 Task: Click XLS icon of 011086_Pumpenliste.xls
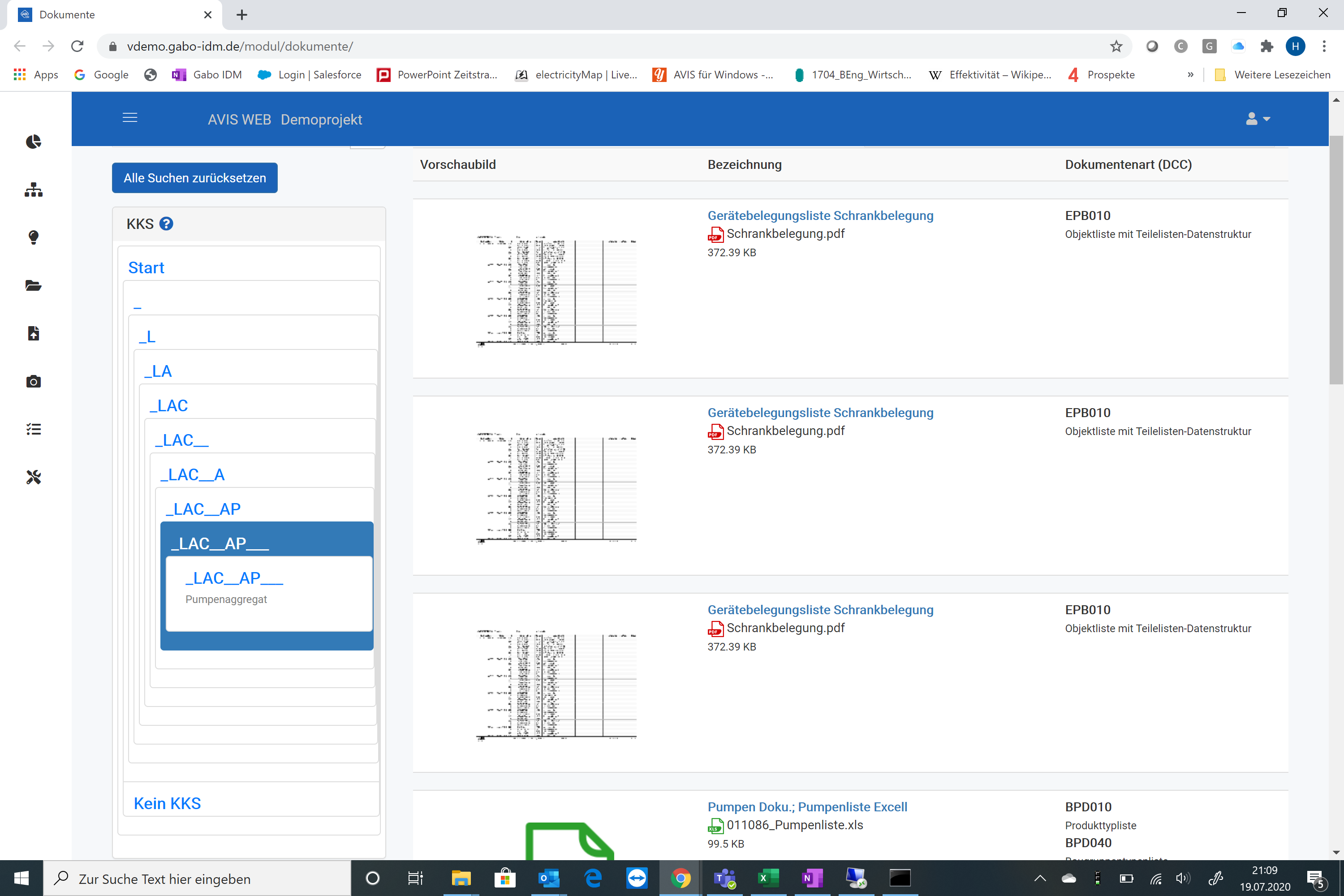coord(715,826)
